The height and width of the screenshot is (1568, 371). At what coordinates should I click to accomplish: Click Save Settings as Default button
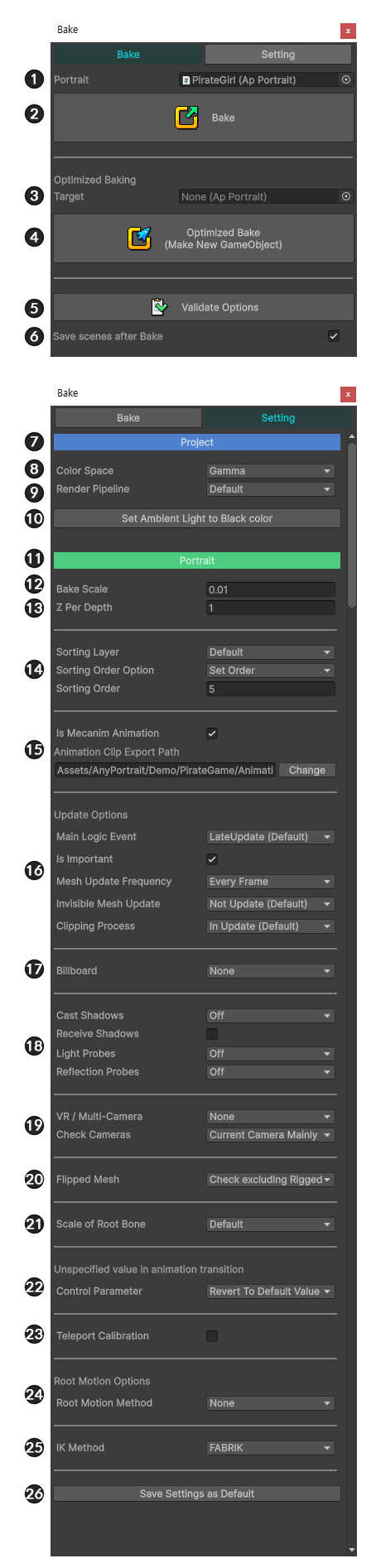(x=197, y=1493)
